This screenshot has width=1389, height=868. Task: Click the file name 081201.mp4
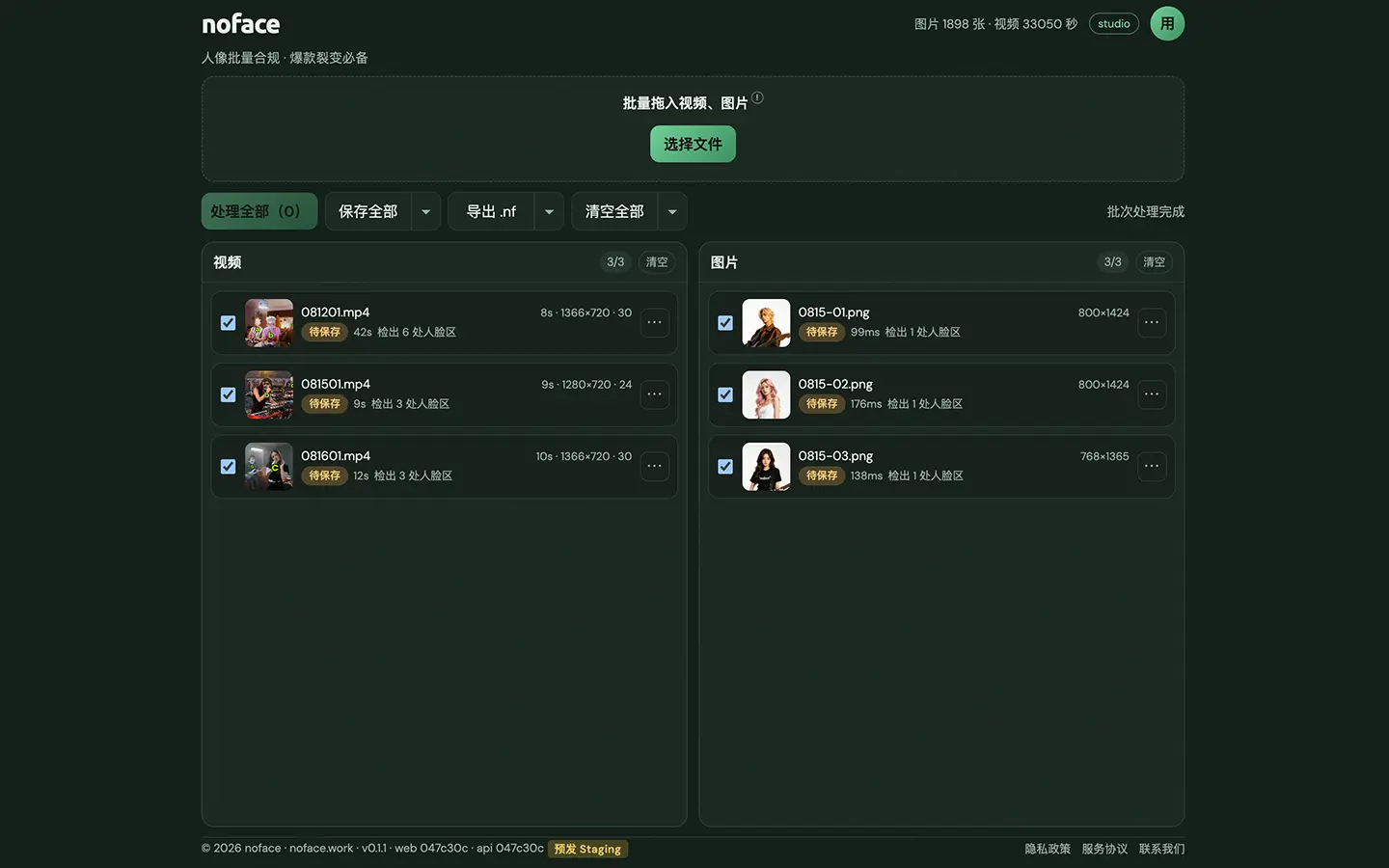[336, 312]
